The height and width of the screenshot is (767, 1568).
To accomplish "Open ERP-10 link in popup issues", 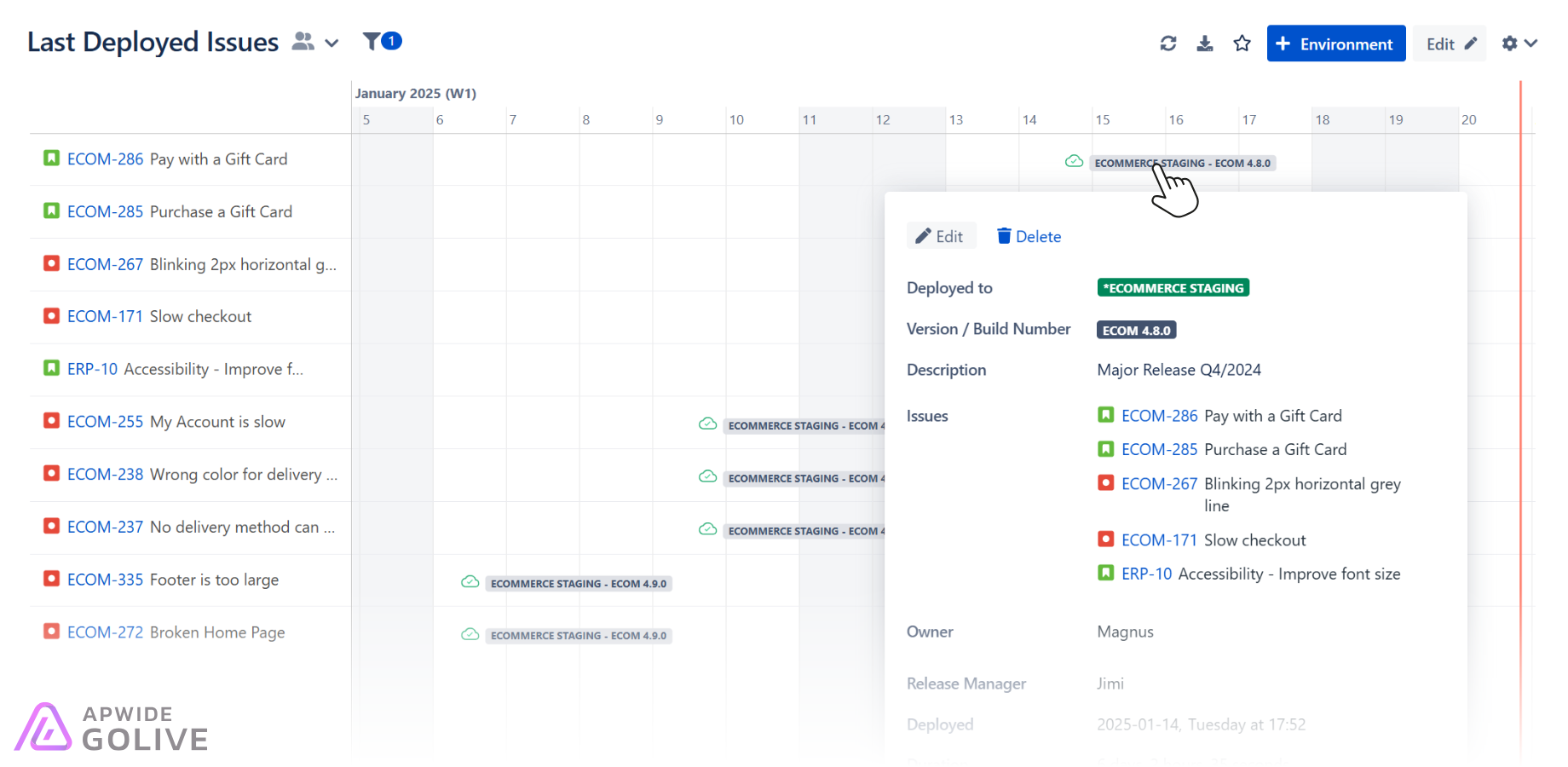I will (1146, 574).
